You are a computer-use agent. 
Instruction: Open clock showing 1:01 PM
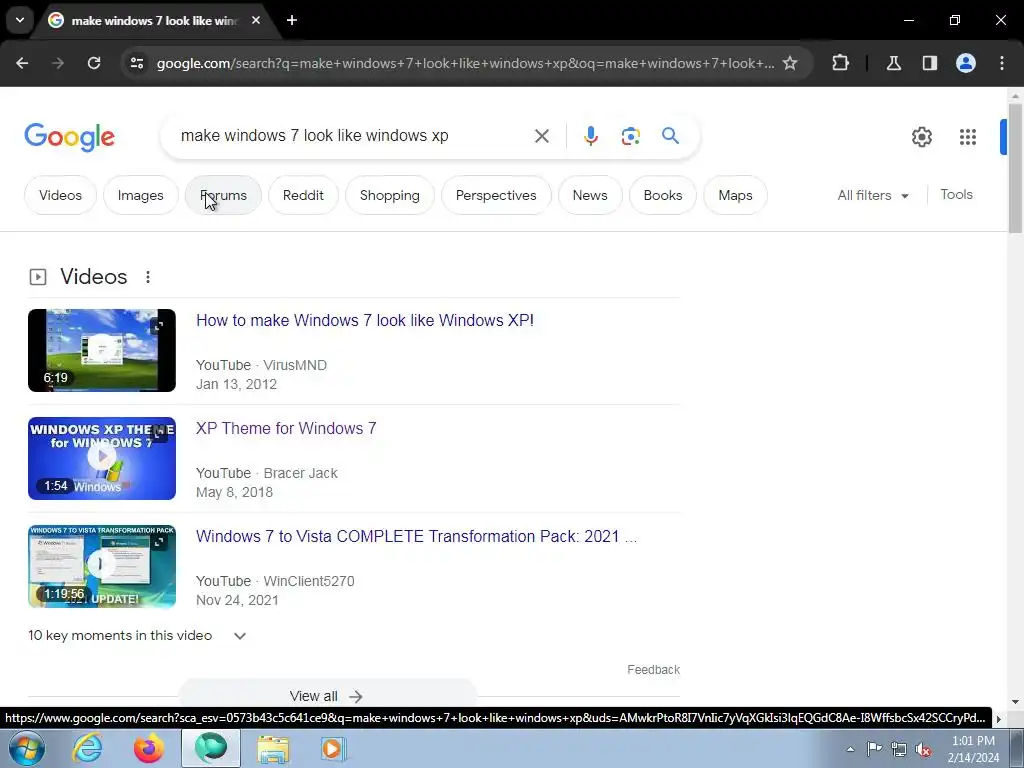973,749
